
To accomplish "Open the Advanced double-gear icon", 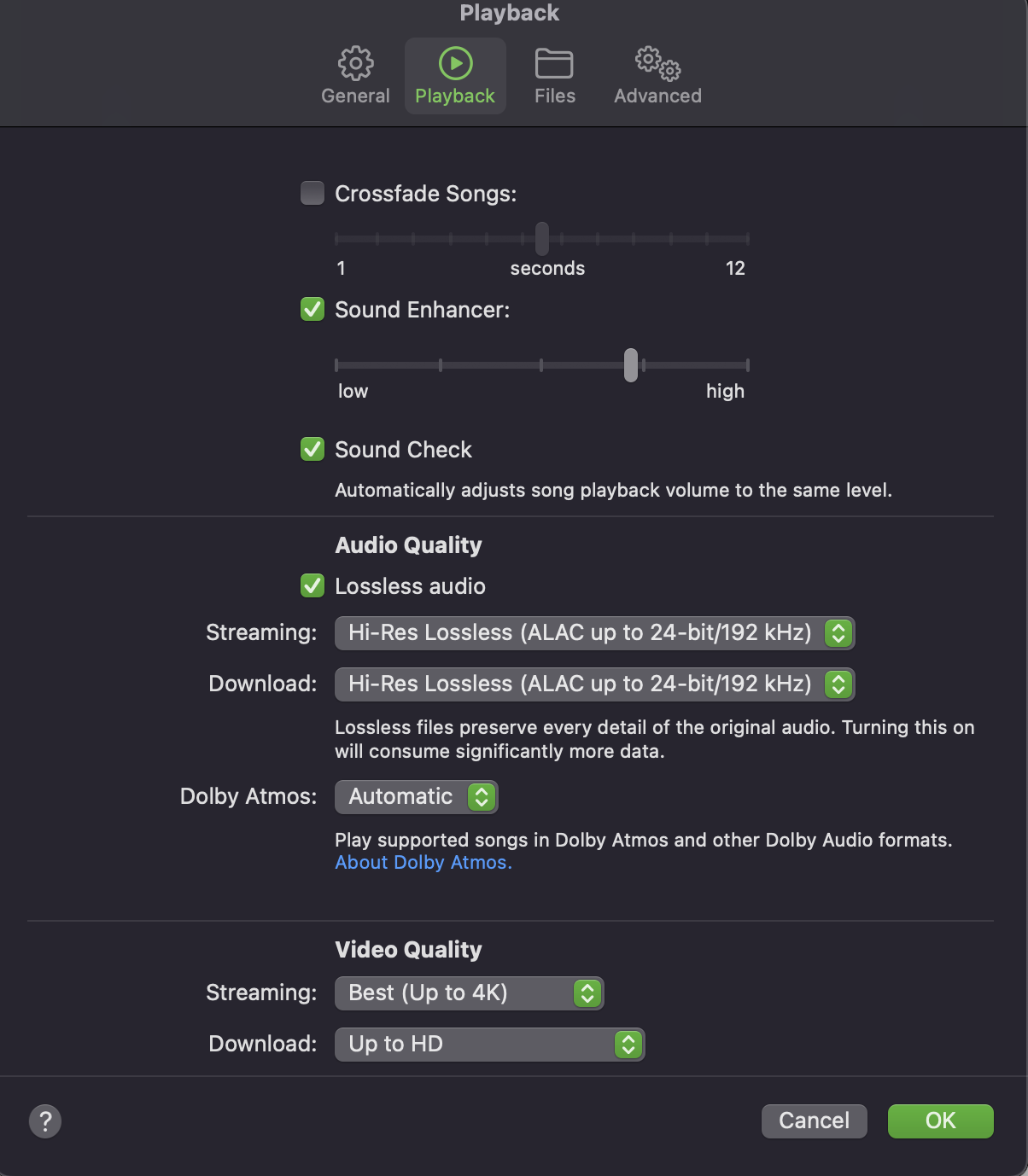I will tap(657, 63).
